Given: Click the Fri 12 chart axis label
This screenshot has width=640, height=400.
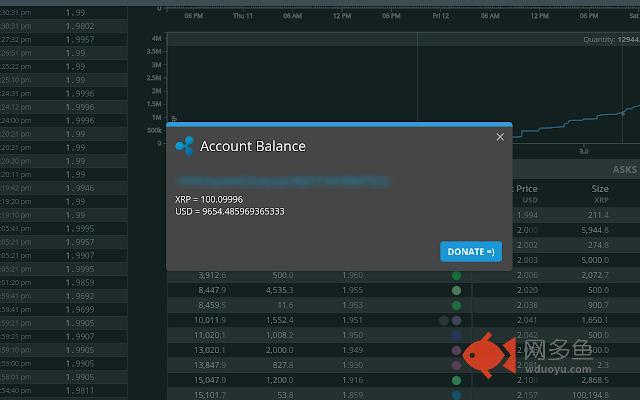Looking at the screenshot, I should (x=441, y=16).
